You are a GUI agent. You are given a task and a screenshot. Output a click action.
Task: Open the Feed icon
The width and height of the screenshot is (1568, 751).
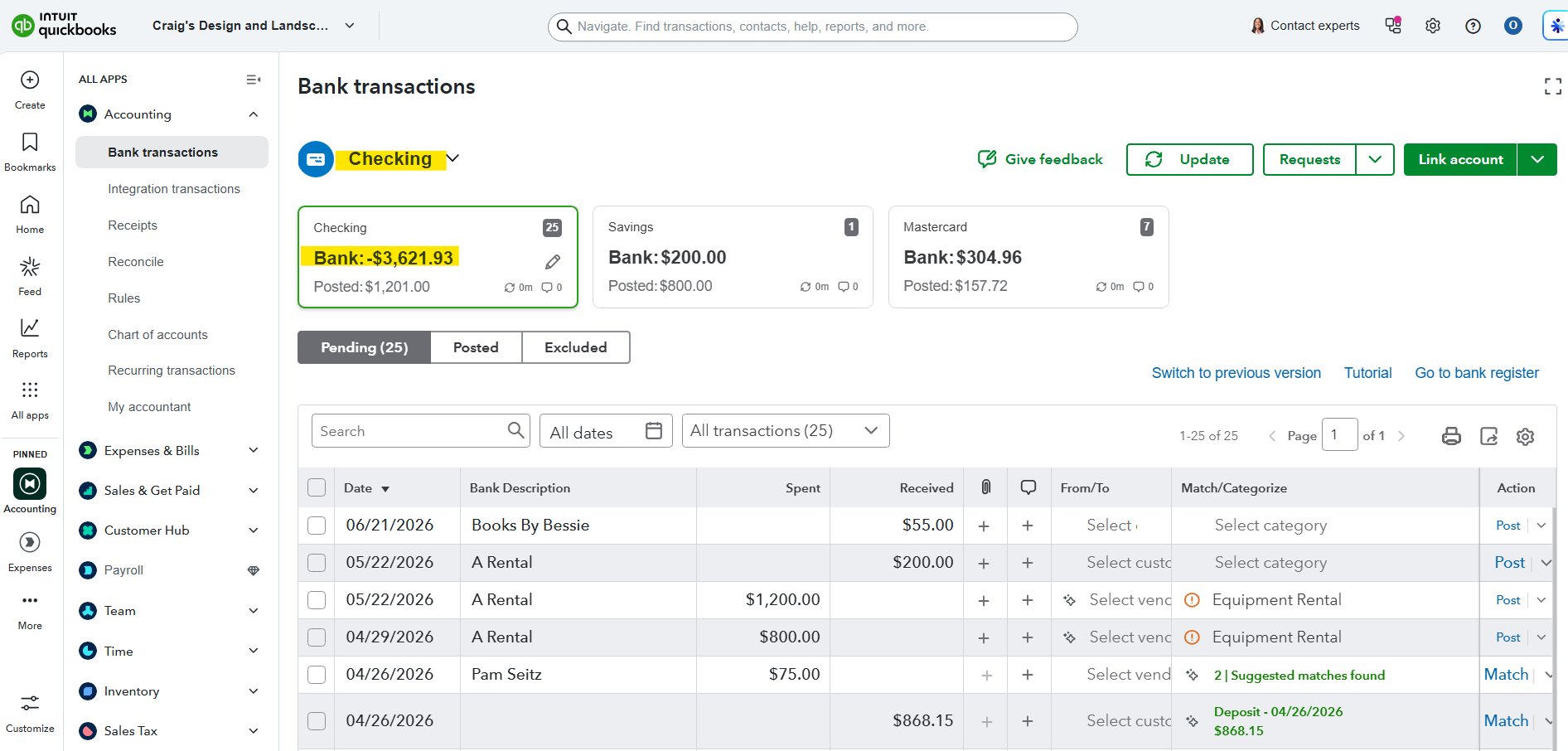[x=30, y=267]
